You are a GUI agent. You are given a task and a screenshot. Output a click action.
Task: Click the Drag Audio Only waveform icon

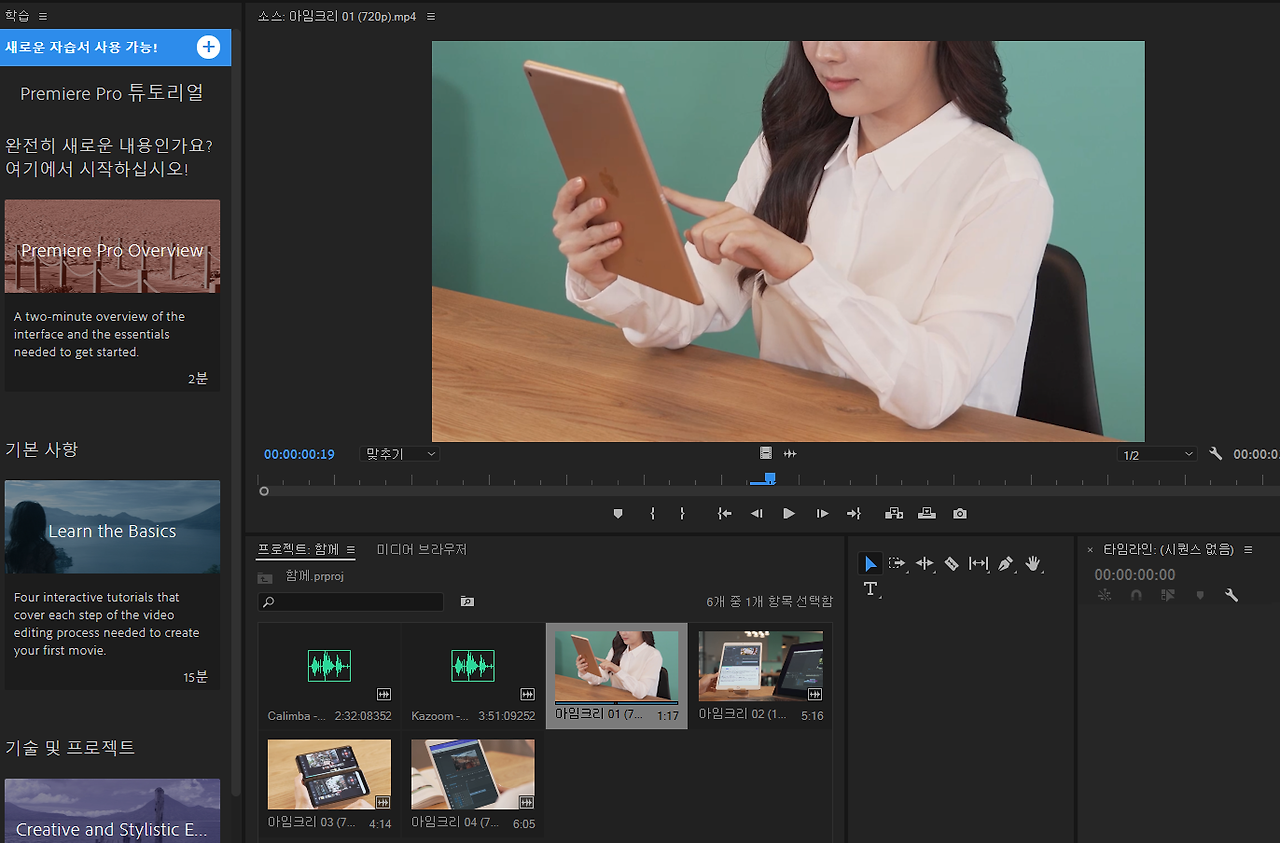[x=790, y=454]
